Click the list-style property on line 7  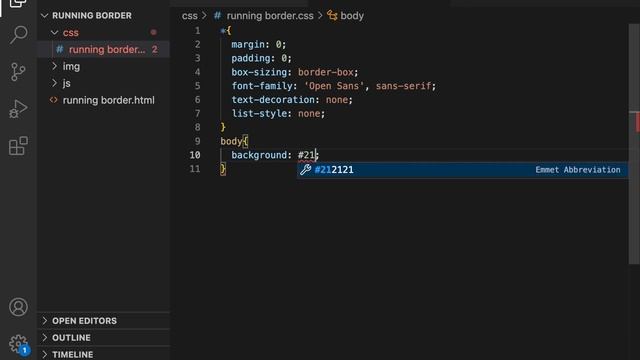[x=259, y=114]
